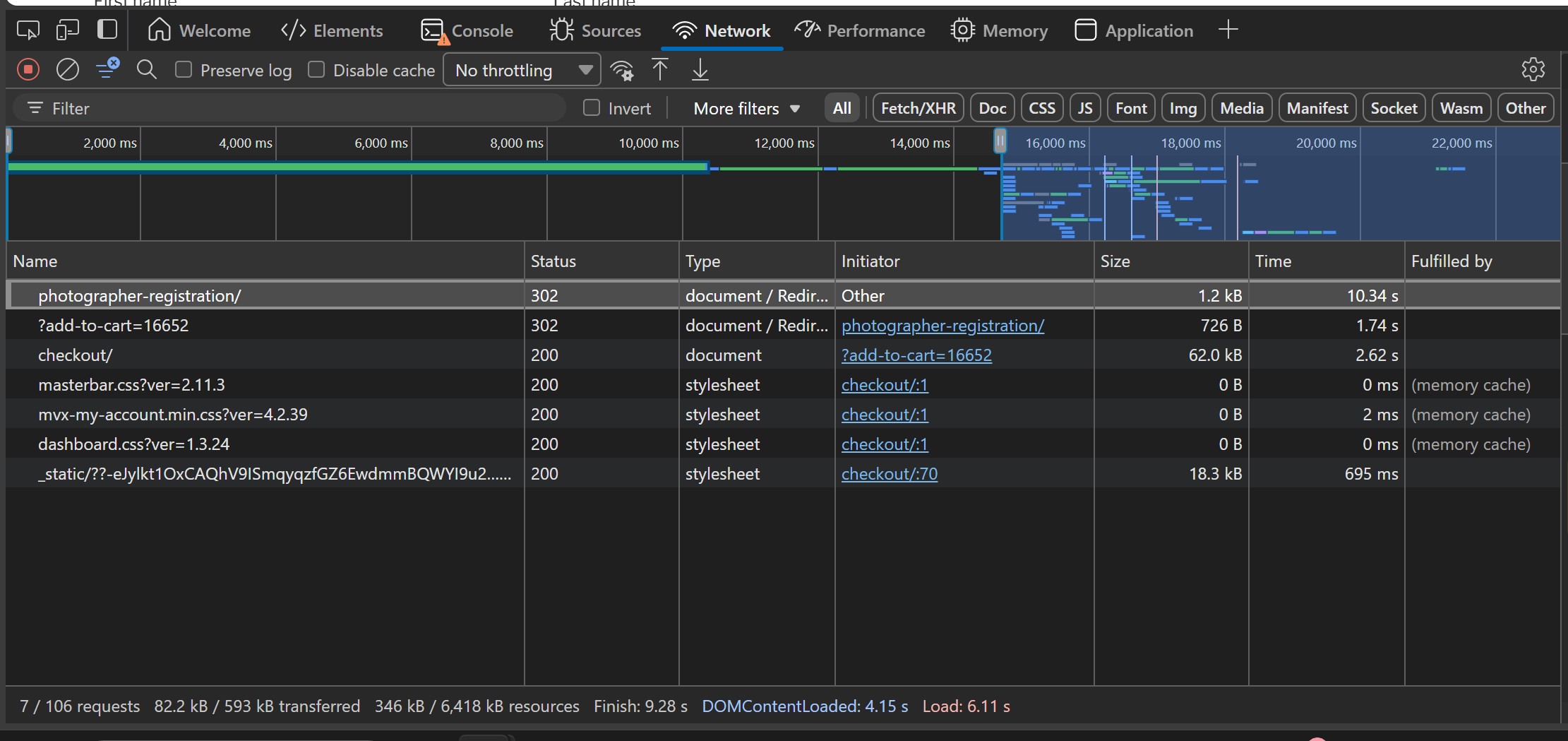Open the Performance tab

860,30
